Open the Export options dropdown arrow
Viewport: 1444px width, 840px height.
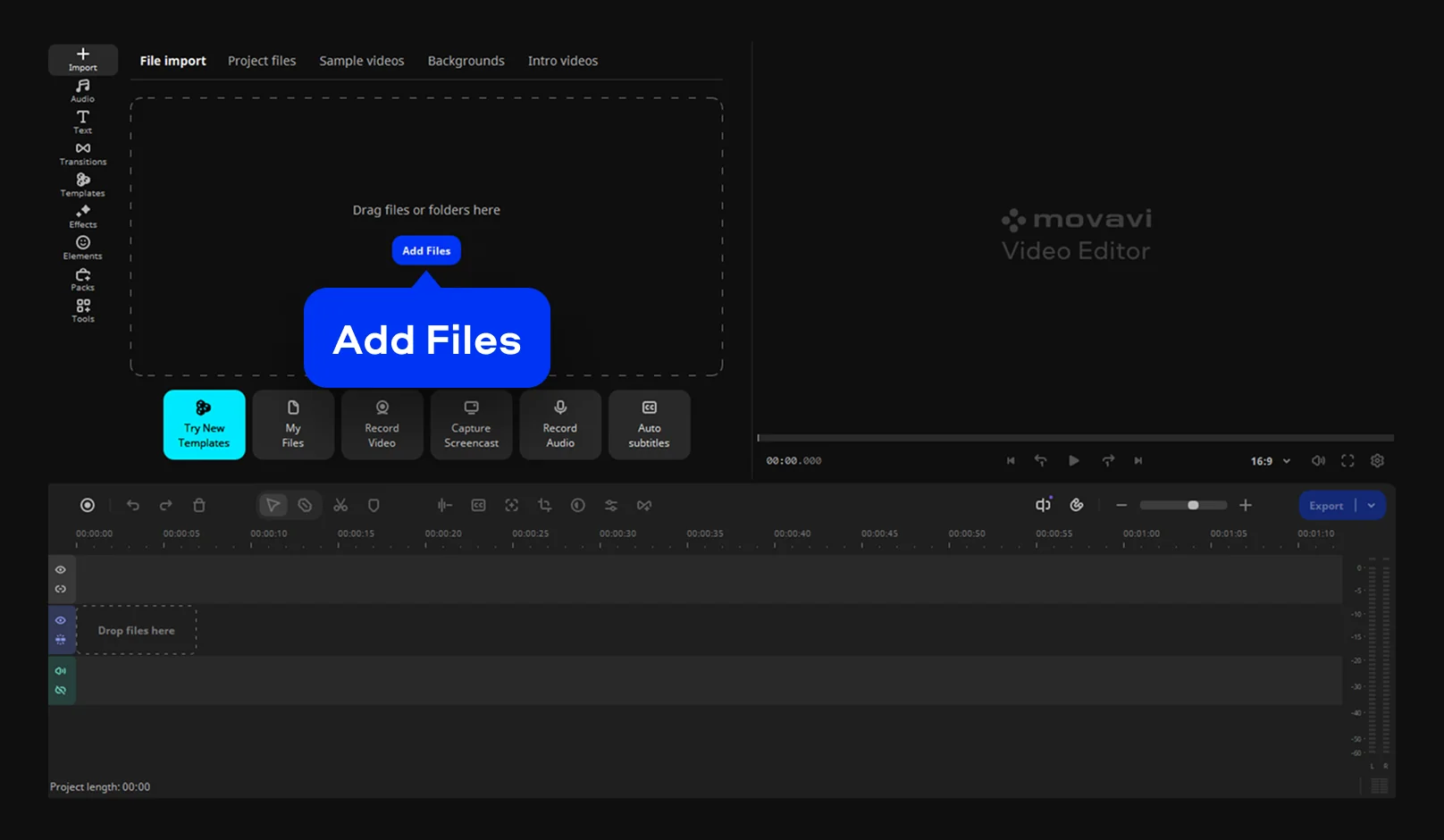1372,506
